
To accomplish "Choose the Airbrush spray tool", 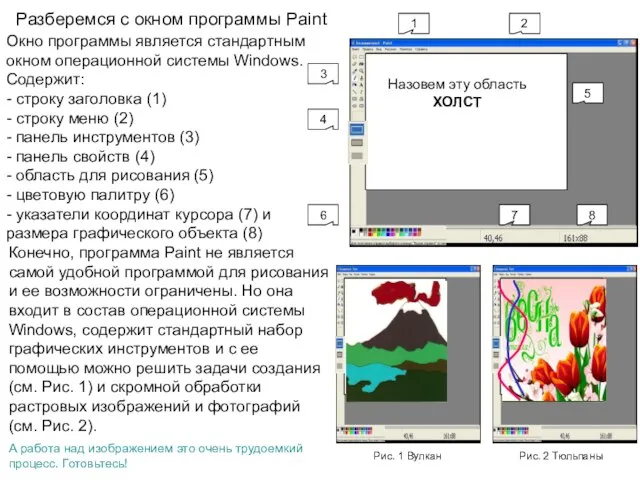I will [354, 84].
